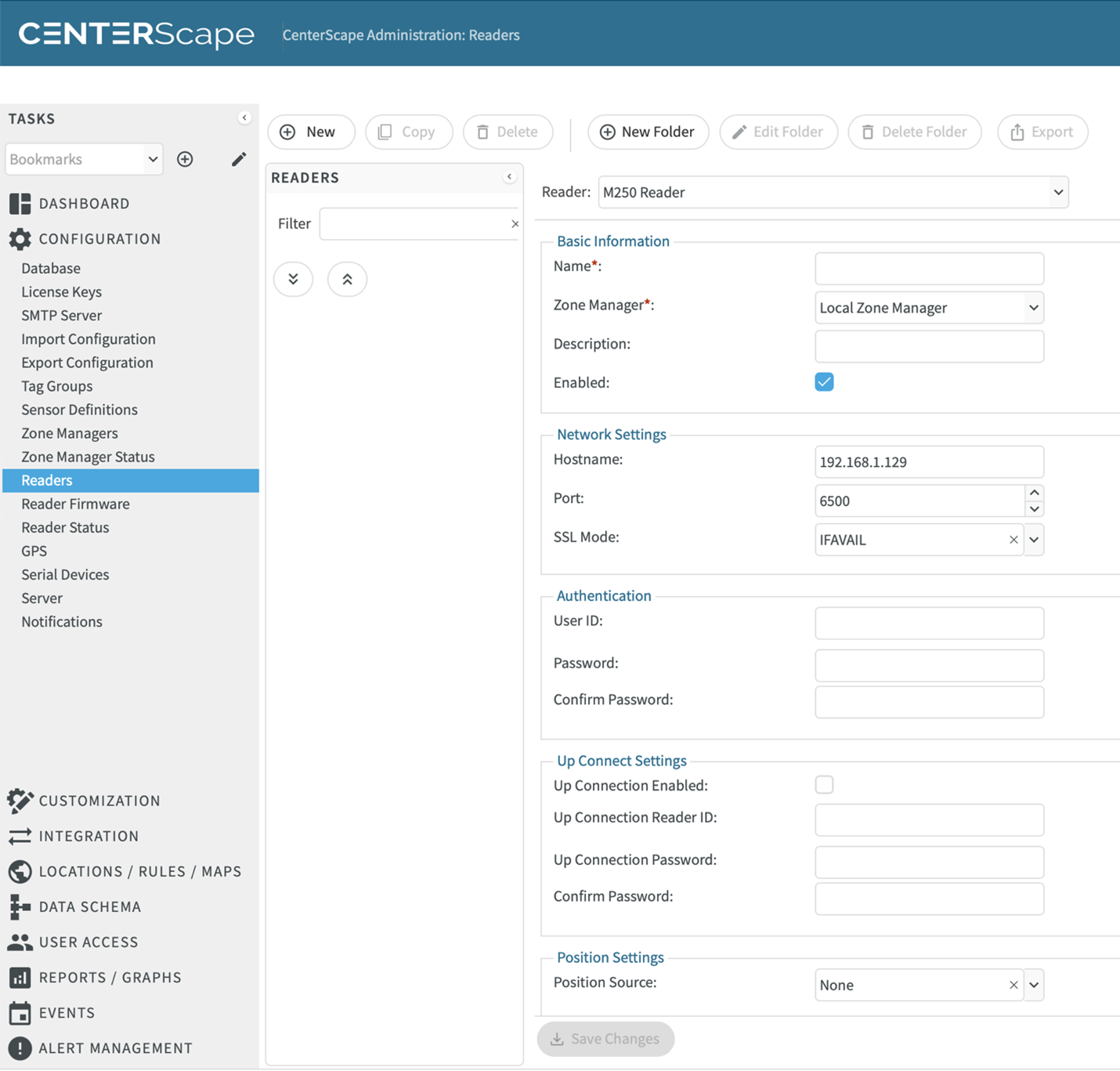Open the Bookmarks dropdown
The image size is (1120, 1071).
[153, 159]
